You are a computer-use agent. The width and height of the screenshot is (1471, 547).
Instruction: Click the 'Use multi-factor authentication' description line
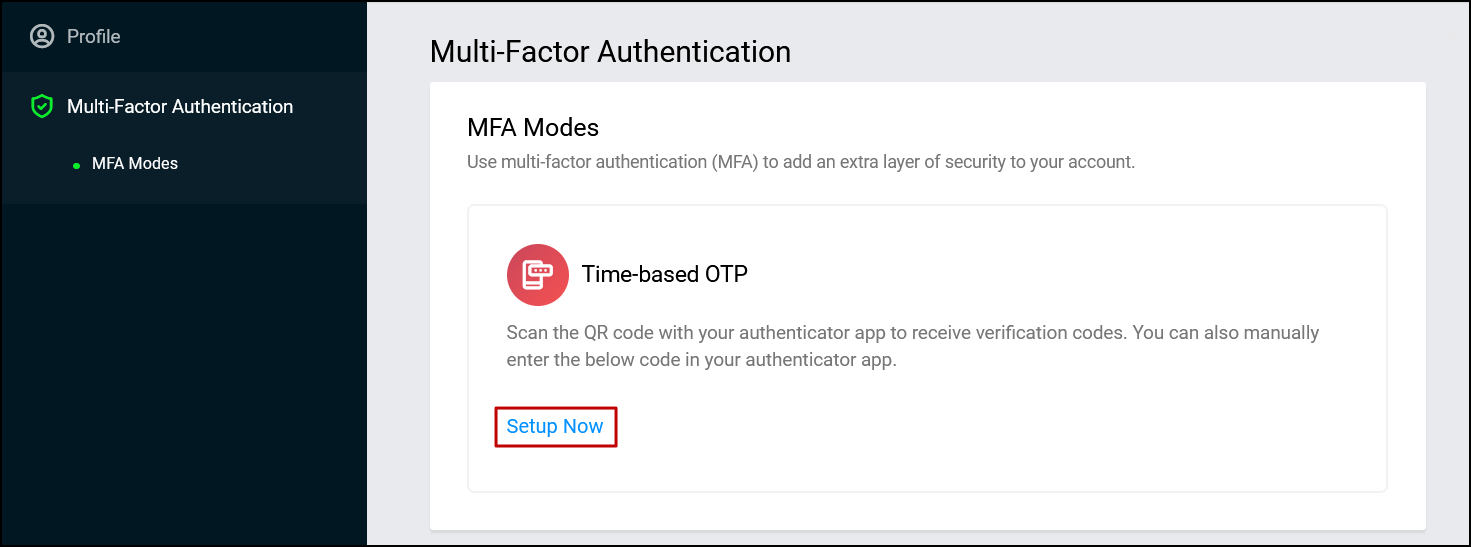click(x=801, y=162)
